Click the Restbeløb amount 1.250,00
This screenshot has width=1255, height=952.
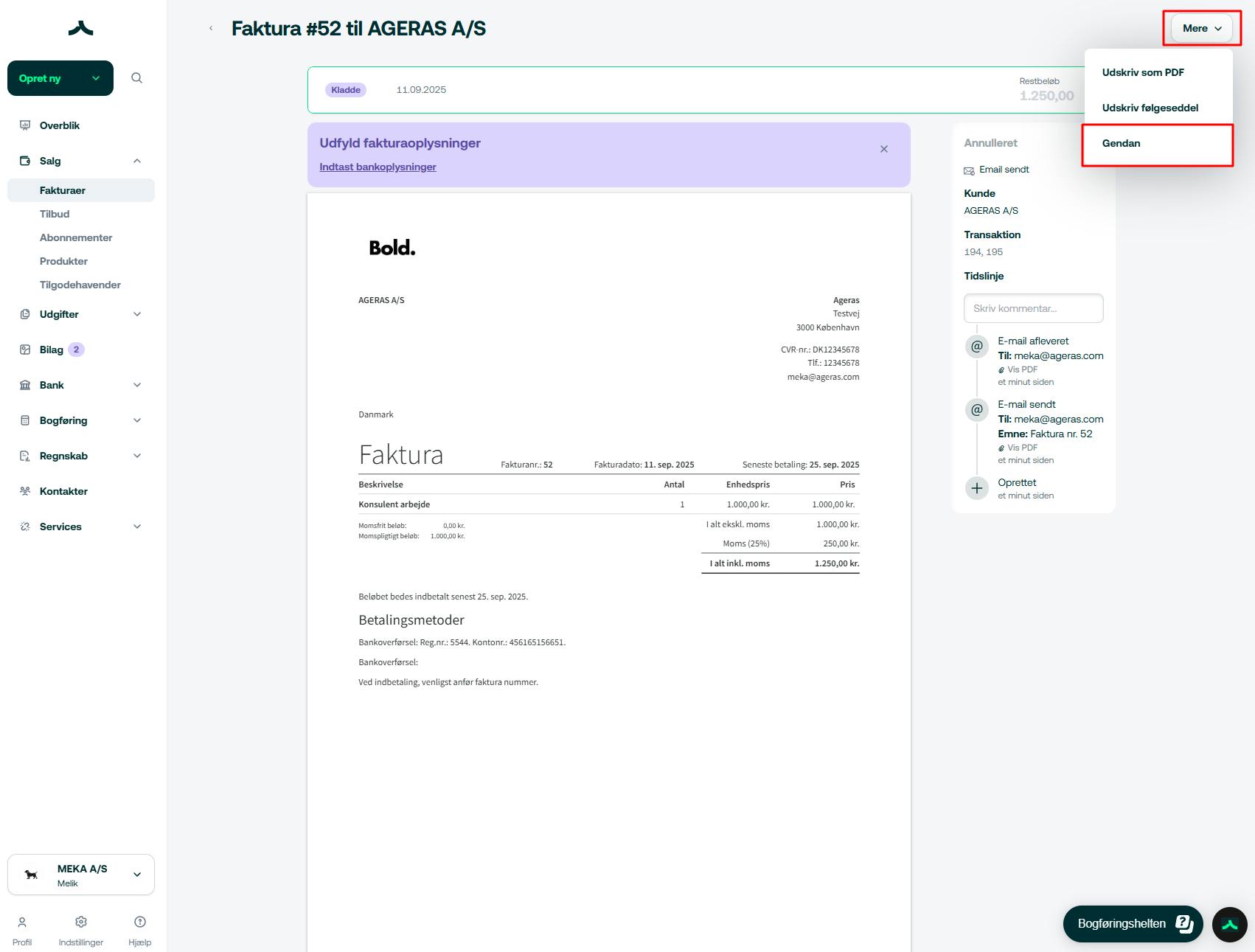(1046, 96)
